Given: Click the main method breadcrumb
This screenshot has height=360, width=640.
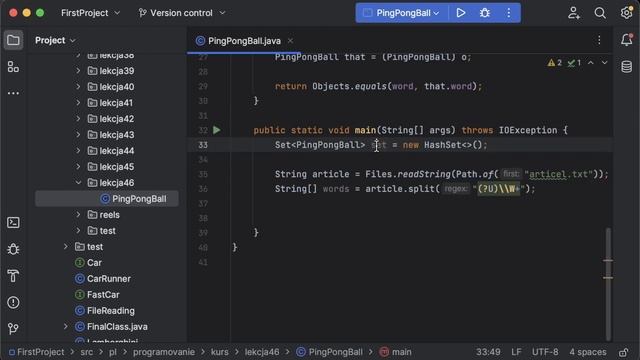Looking at the screenshot, I should coord(396,352).
